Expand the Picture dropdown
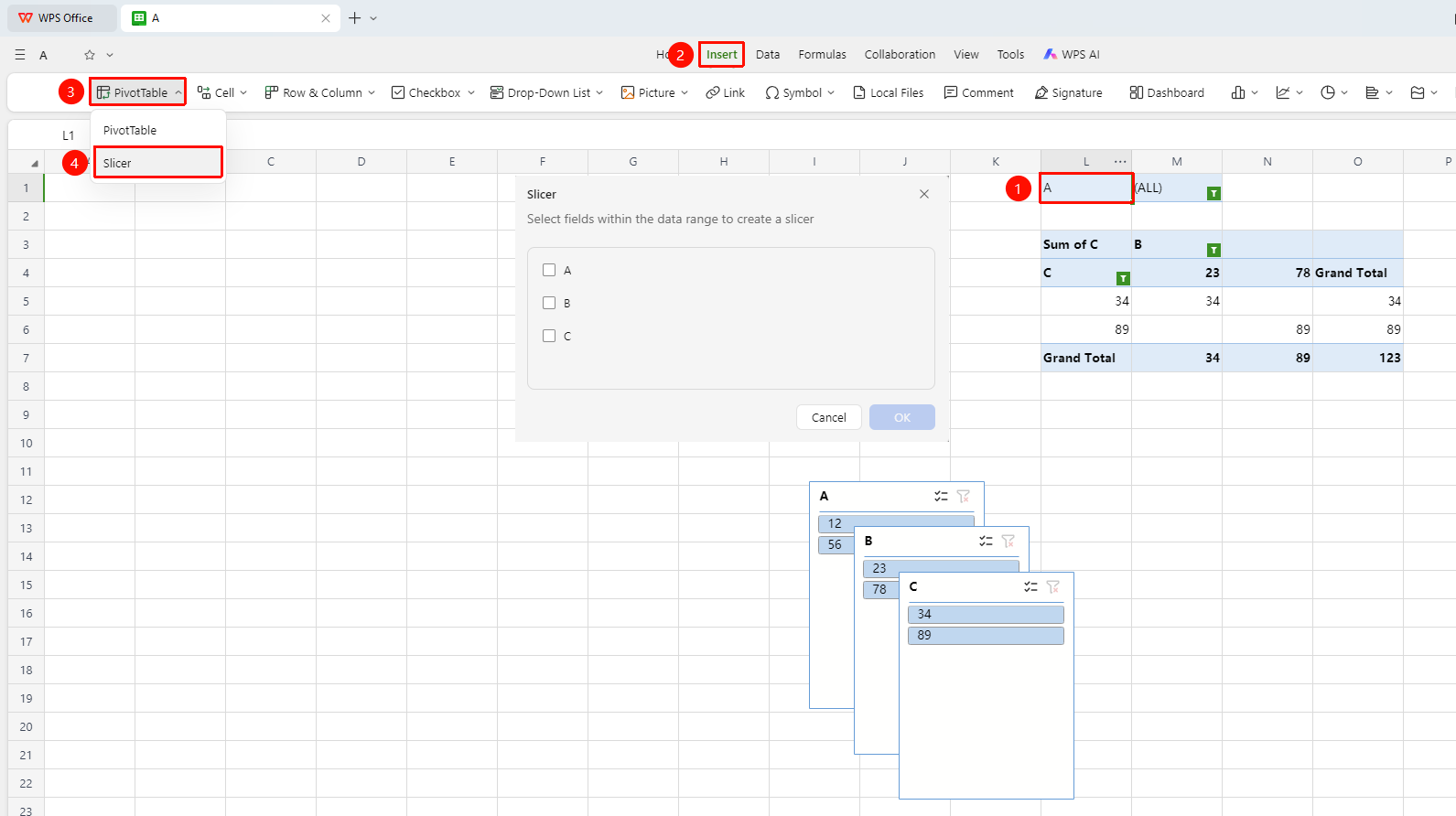1456x816 pixels. [x=685, y=92]
